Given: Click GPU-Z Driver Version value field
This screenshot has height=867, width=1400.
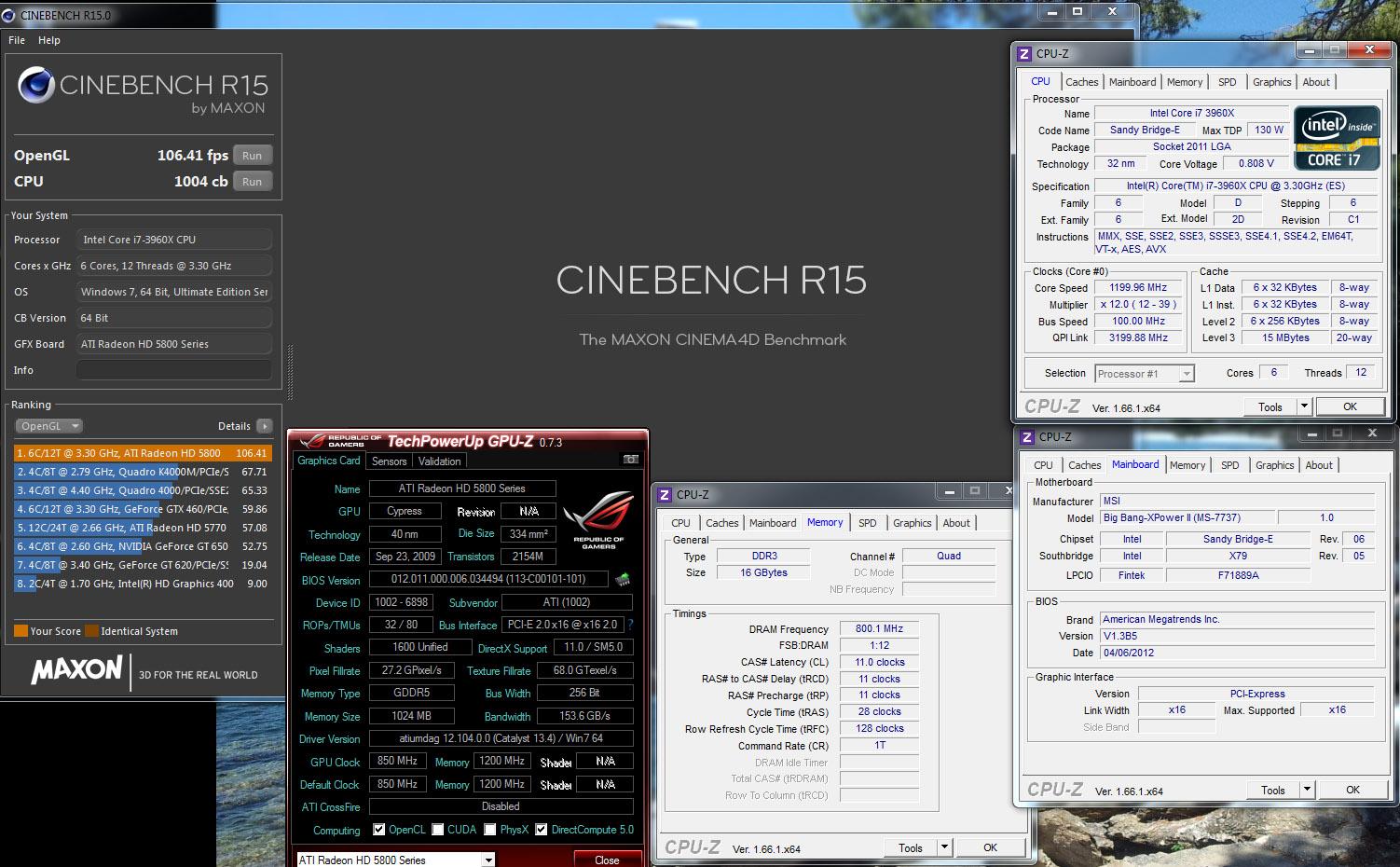Looking at the screenshot, I should 501,738.
